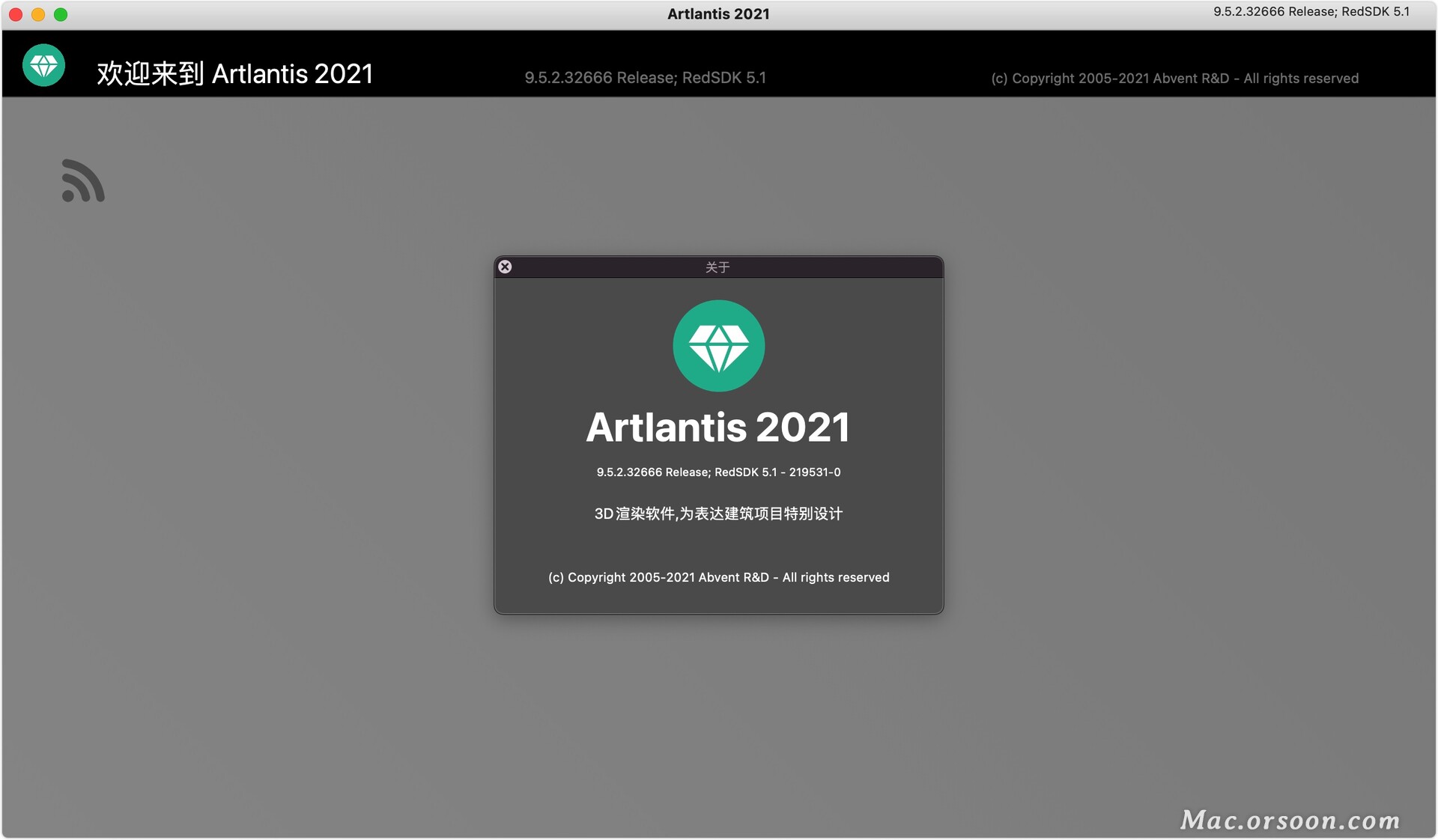Click the About dialog title bar

click(x=718, y=267)
